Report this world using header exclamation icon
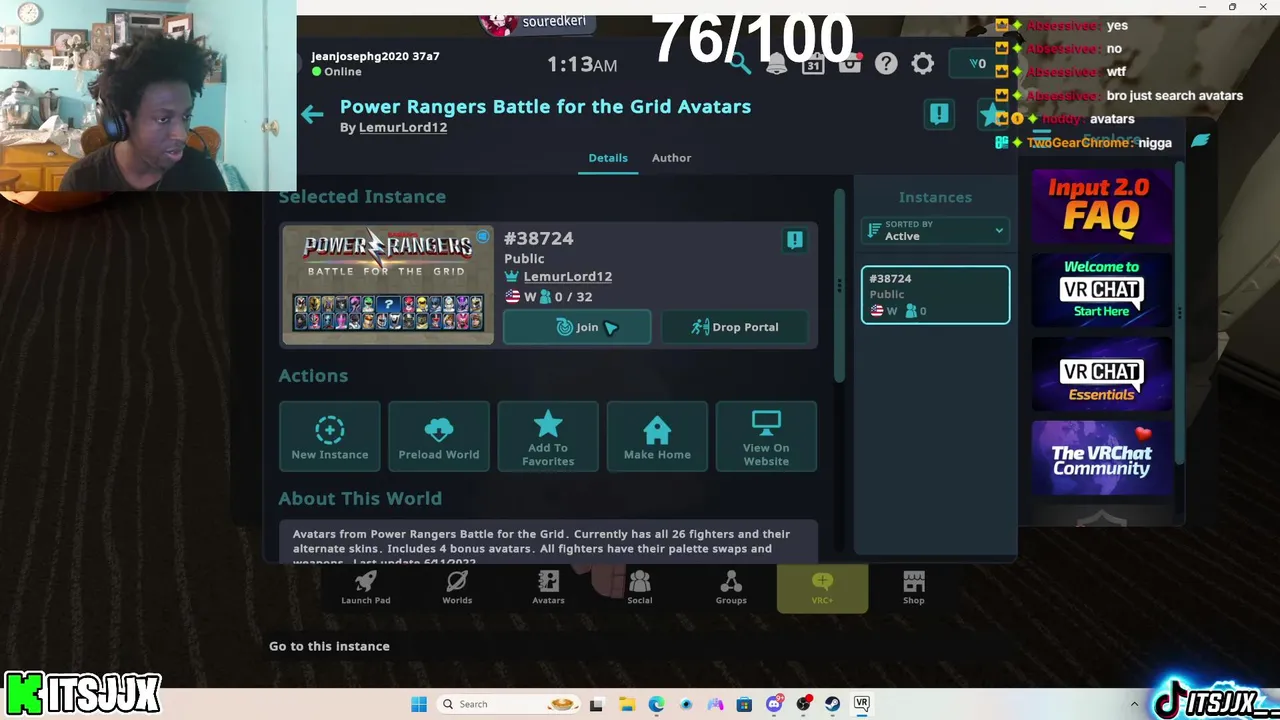 (x=939, y=114)
